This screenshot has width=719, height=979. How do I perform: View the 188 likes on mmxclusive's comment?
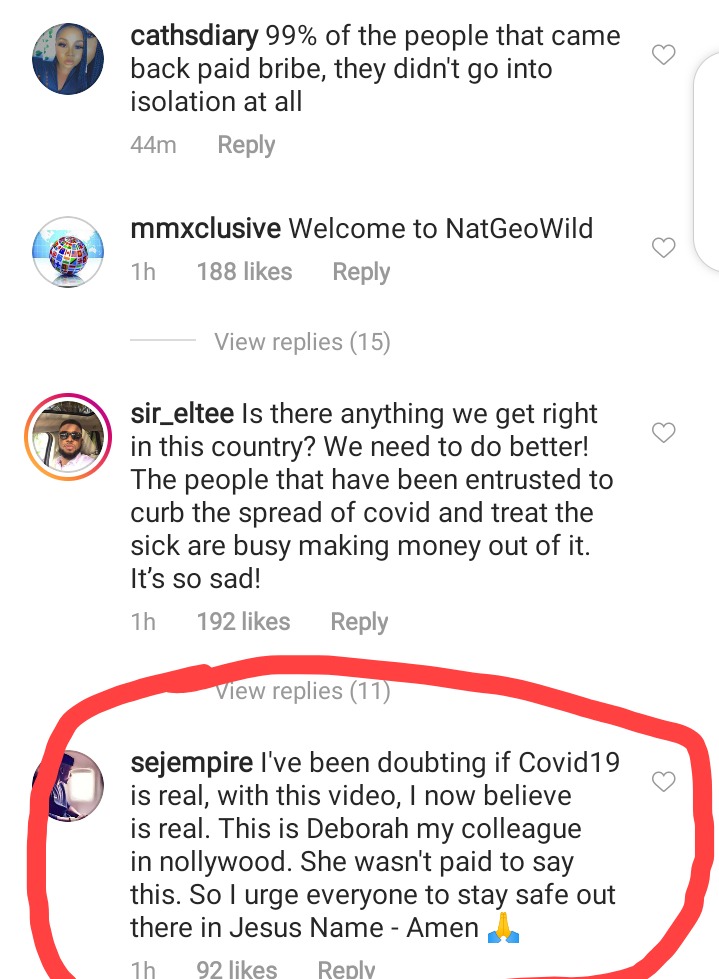point(244,272)
